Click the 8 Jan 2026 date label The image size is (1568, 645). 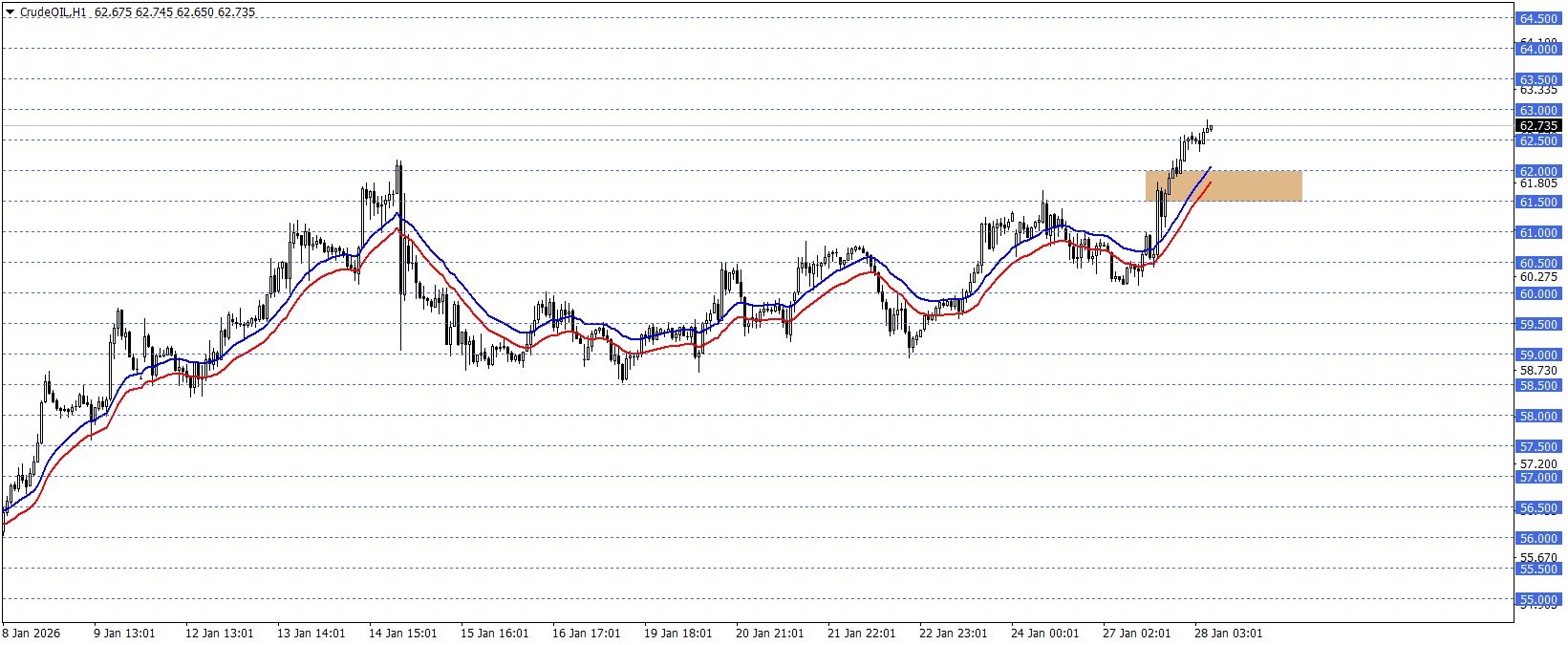(x=32, y=634)
